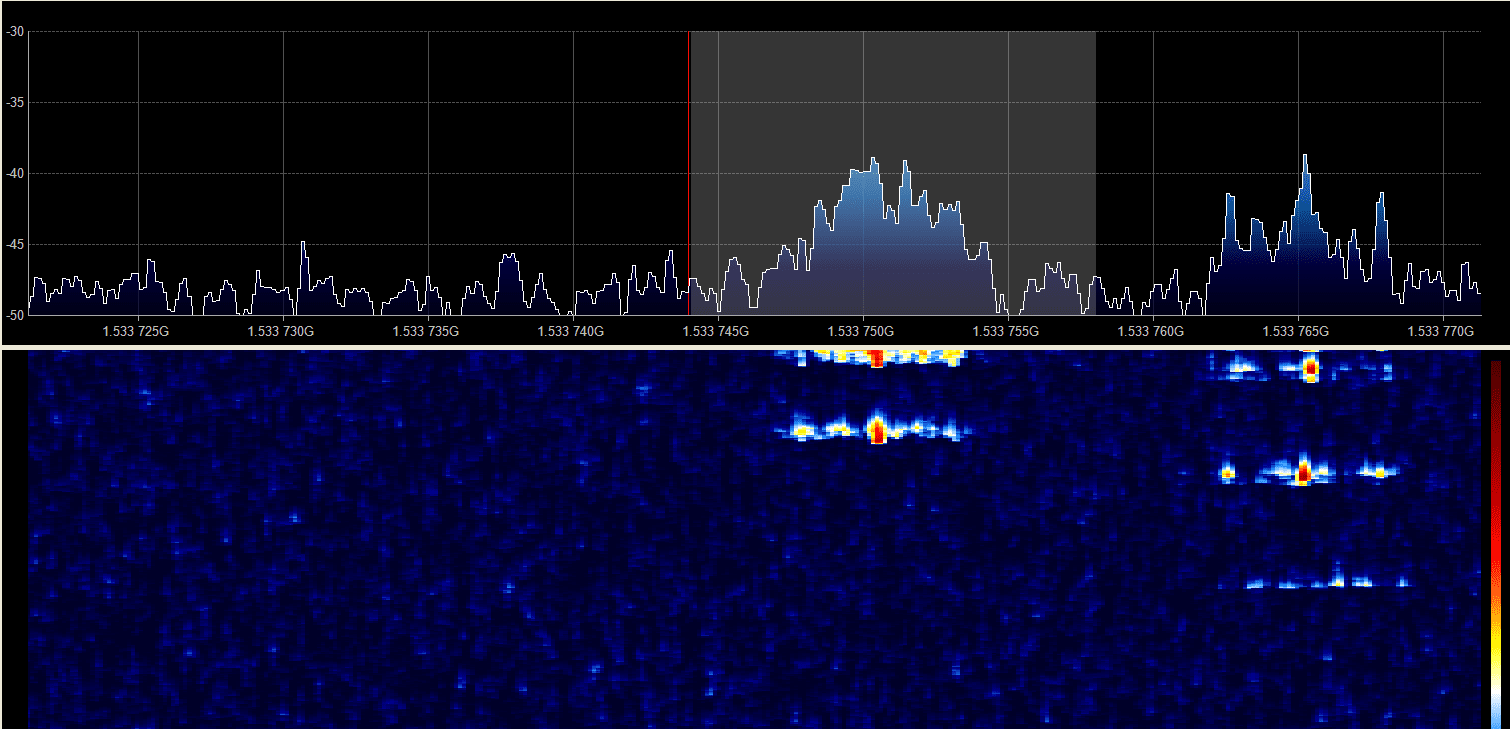Click the gray filter passband region
1510x729 pixels.
892,173
